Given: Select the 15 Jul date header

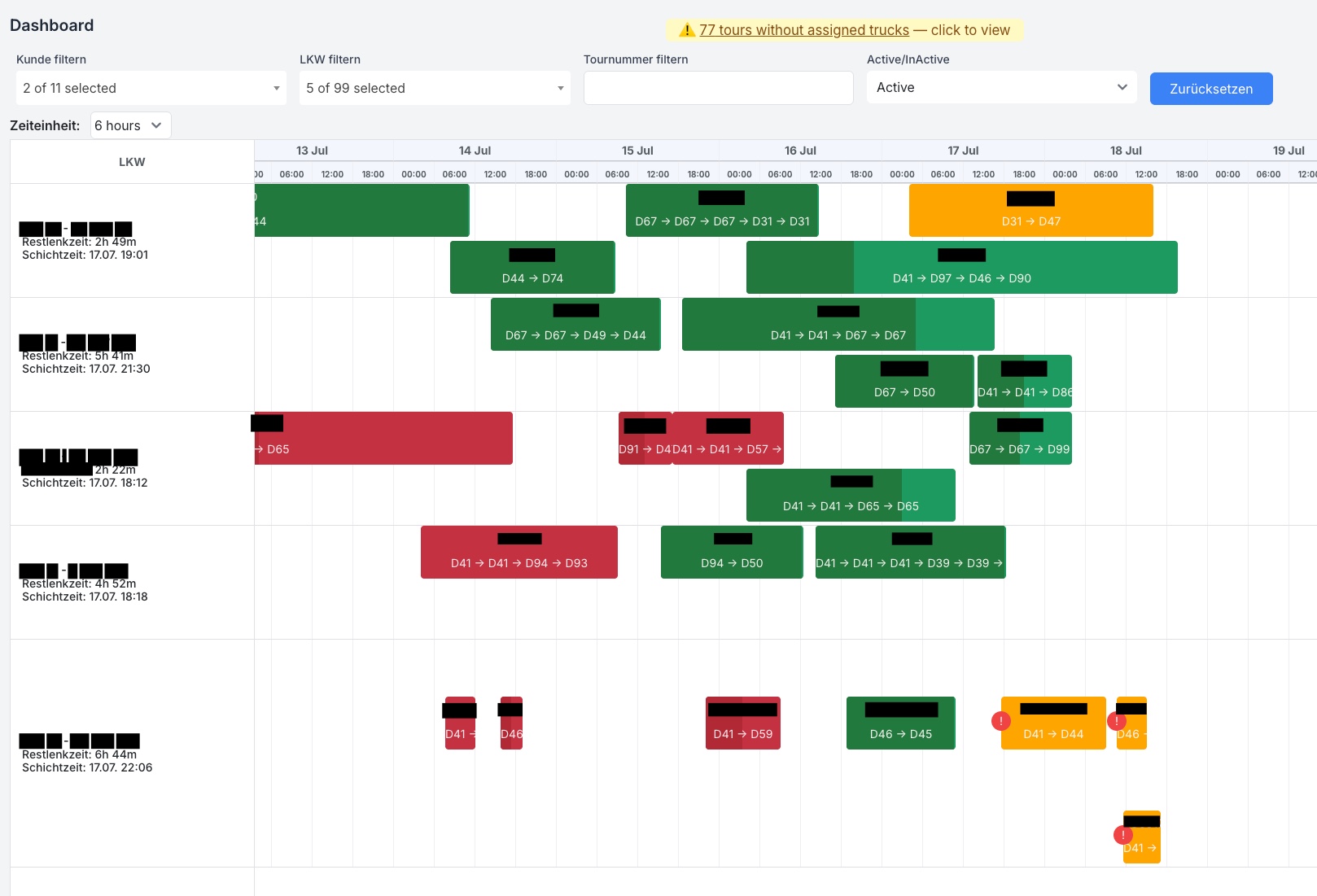Looking at the screenshot, I should 638,151.
